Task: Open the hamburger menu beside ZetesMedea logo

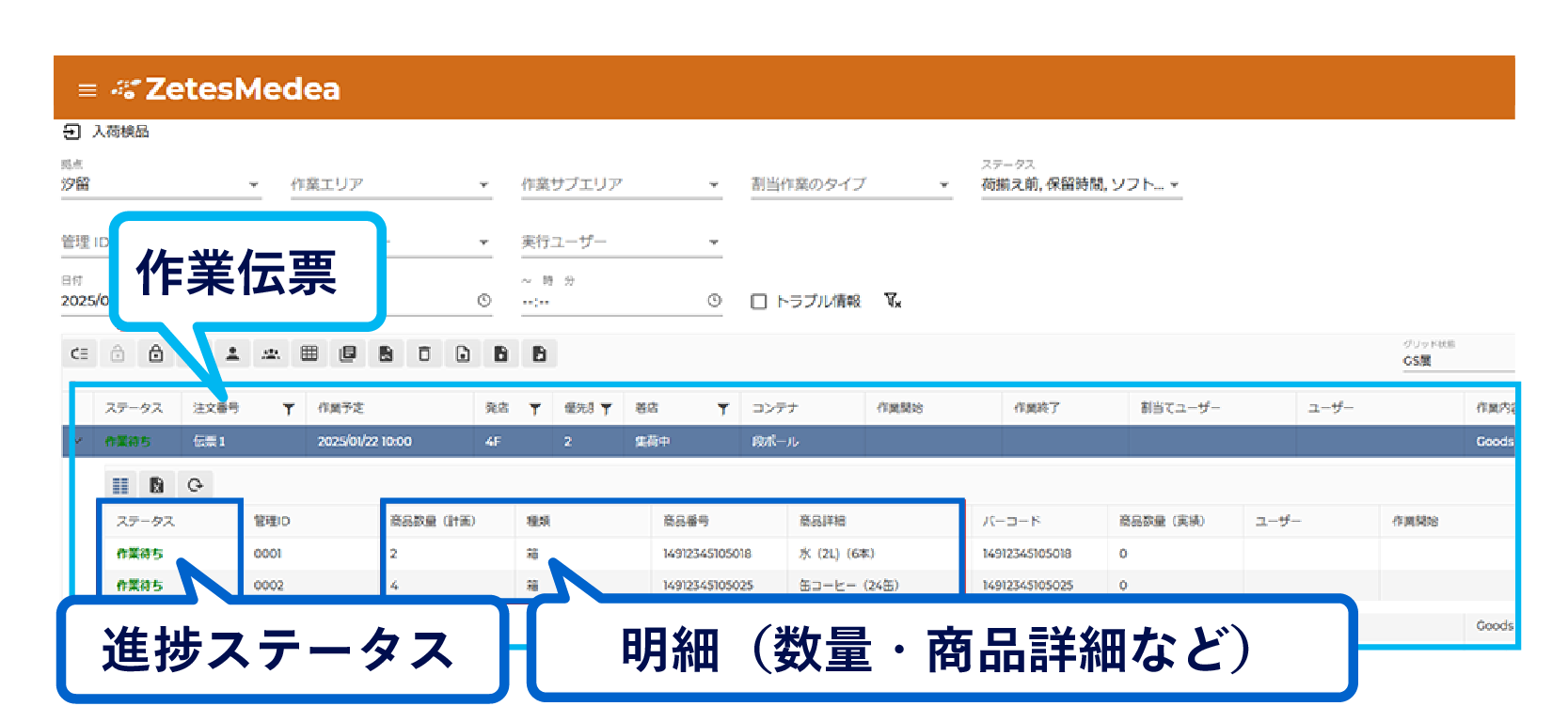Action: 87,90
